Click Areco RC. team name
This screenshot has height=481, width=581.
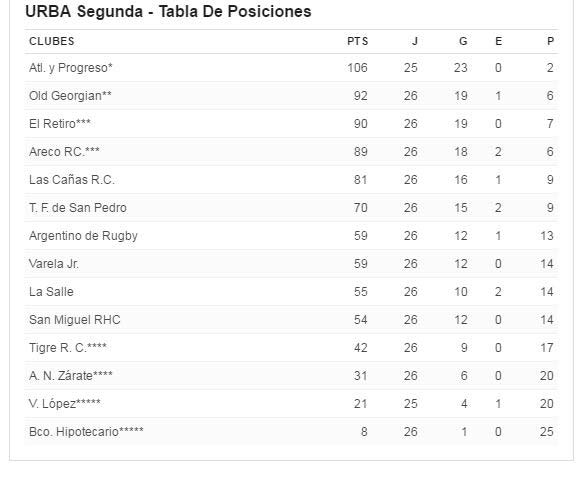tap(64, 152)
